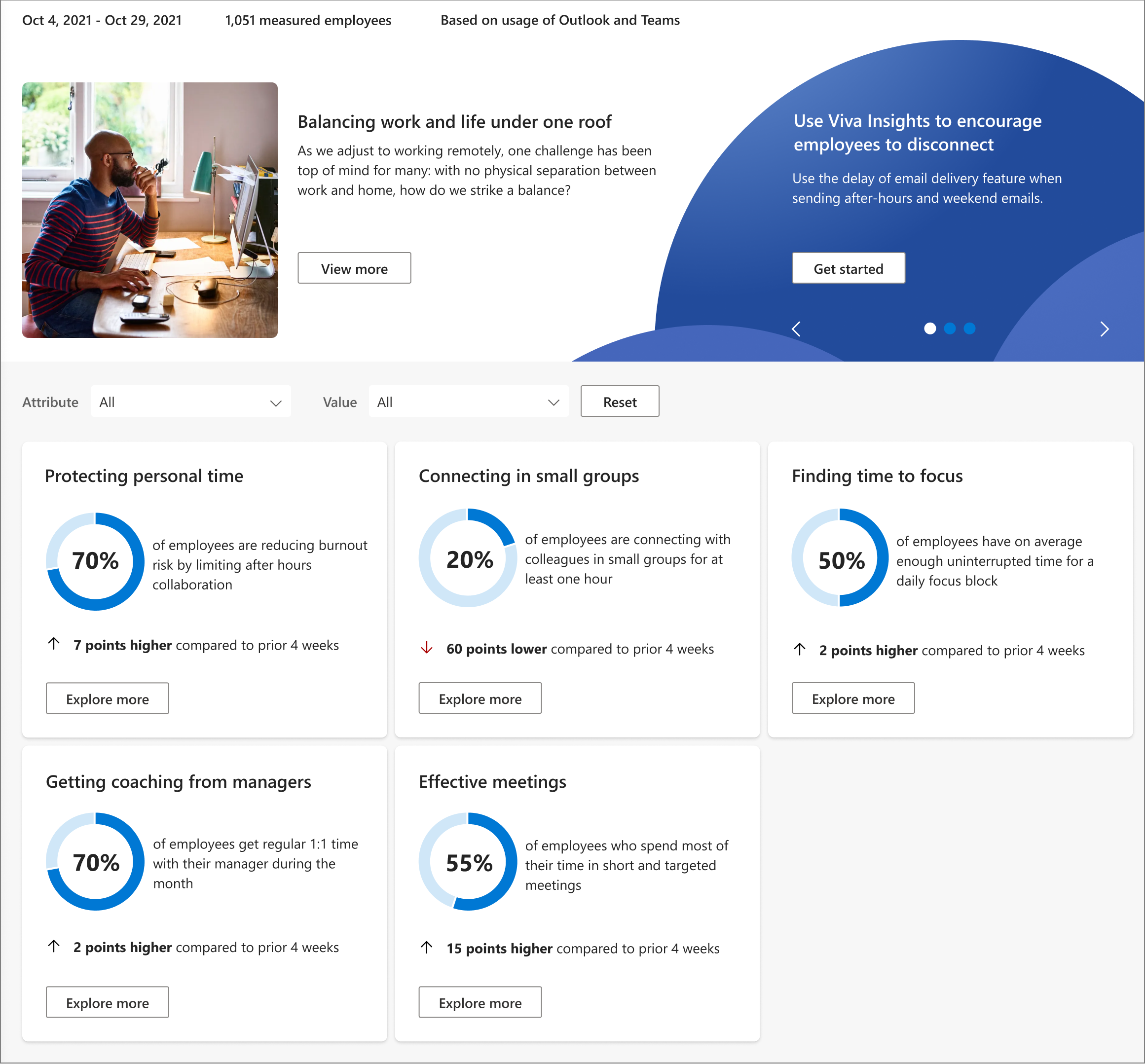Click the up arrow beside 15 points higher

(427, 947)
